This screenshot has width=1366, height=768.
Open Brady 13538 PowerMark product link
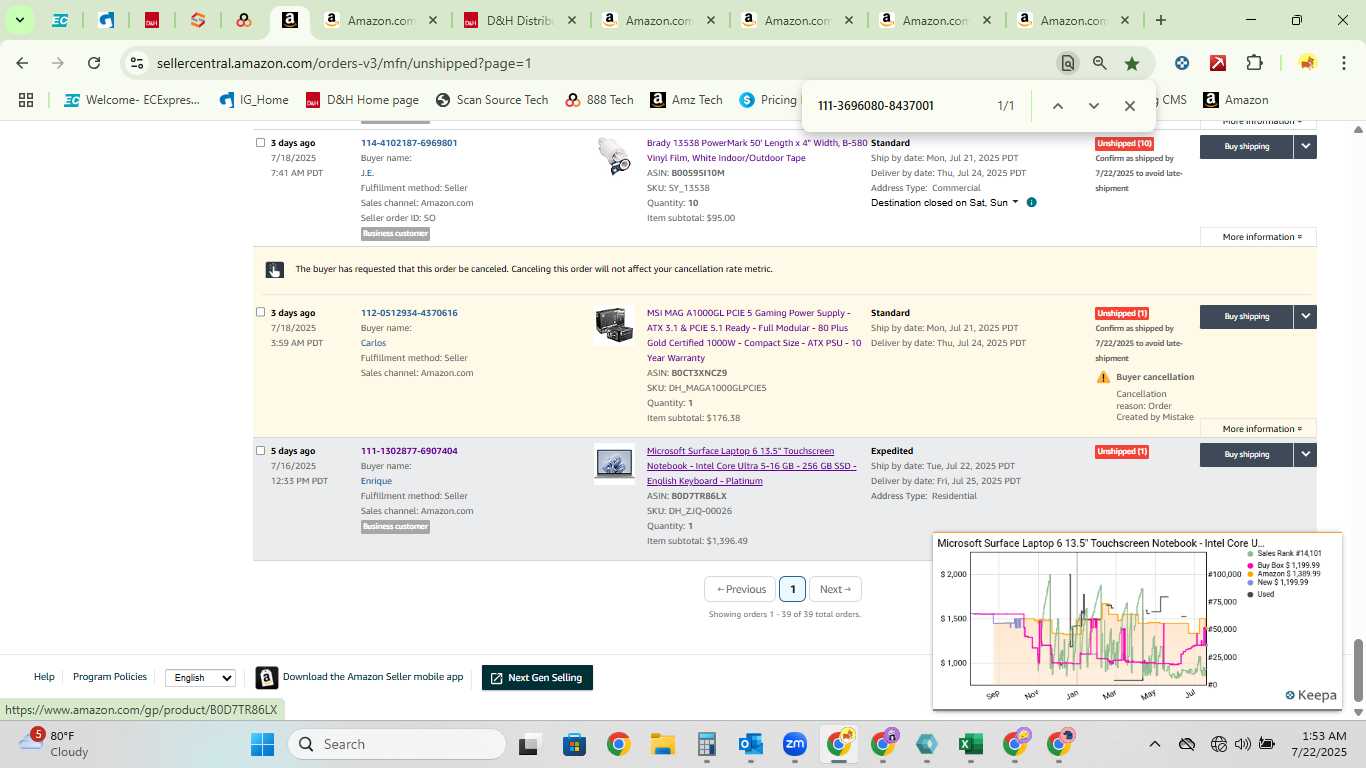(756, 150)
